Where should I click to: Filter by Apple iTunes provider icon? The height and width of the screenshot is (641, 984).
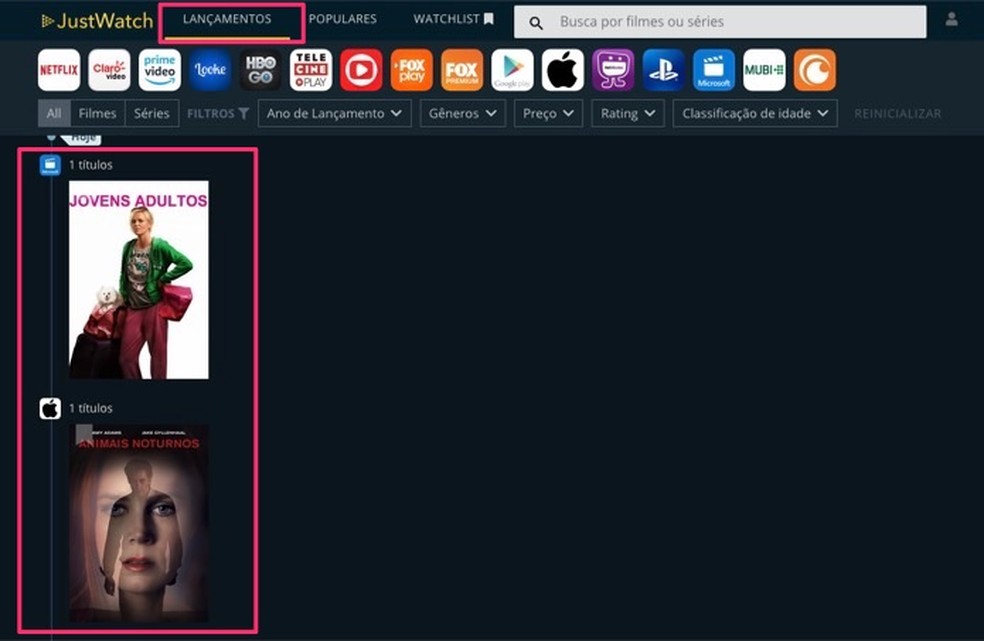pos(563,70)
